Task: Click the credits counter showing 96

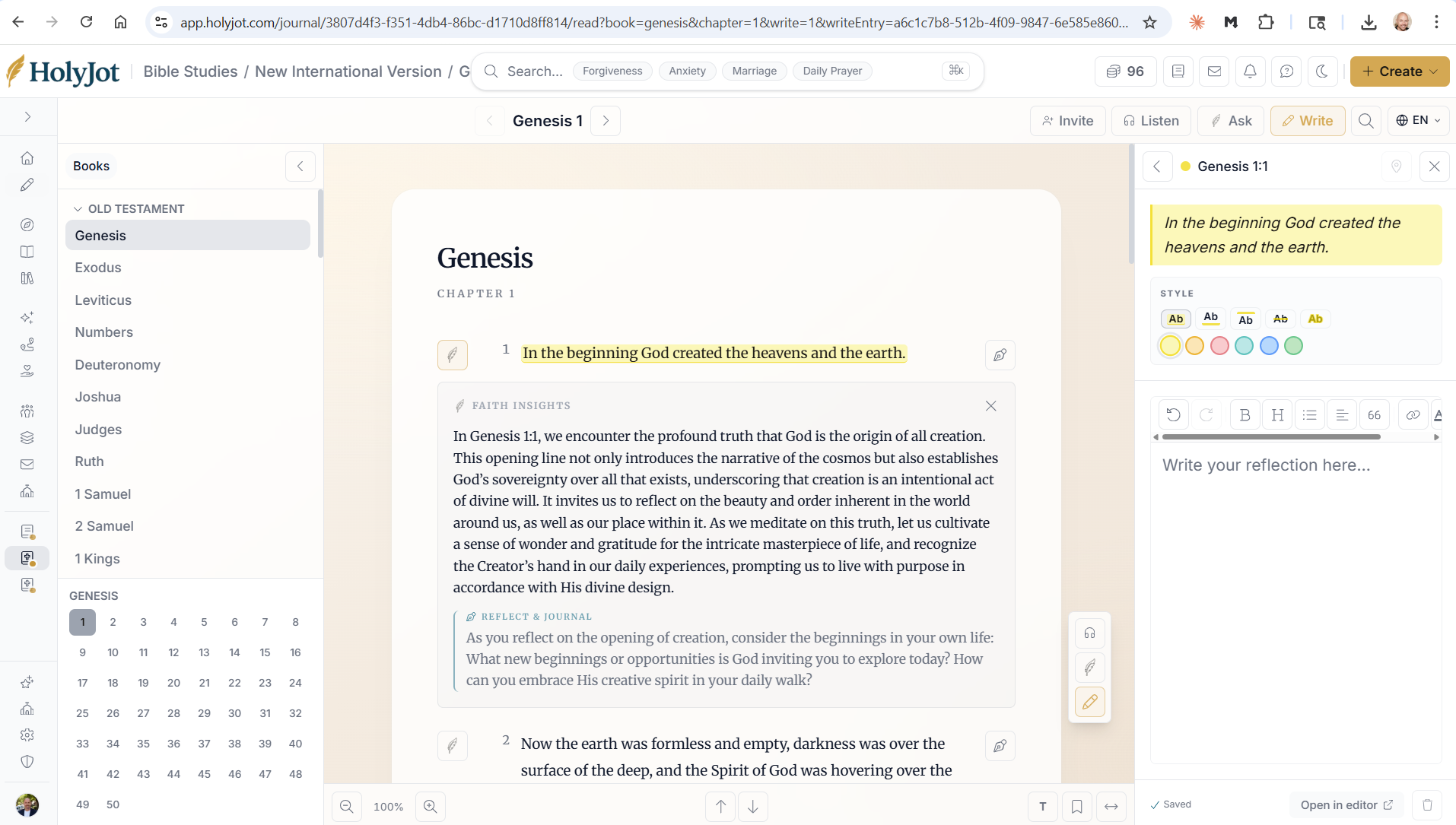Action: [1125, 71]
